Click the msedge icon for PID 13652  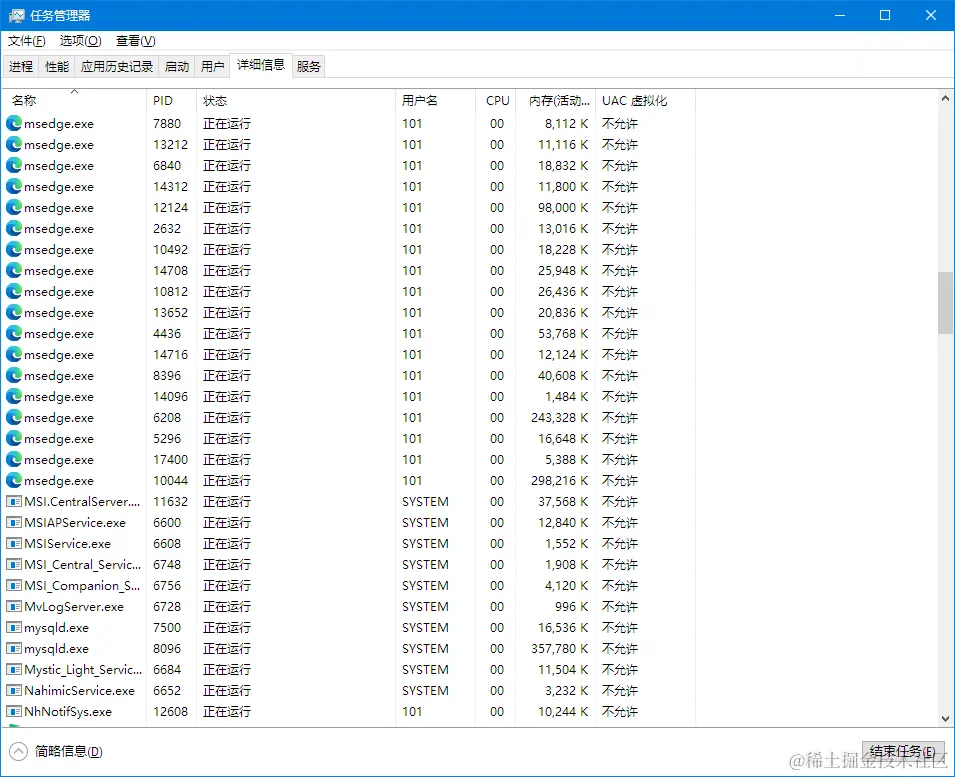(14, 312)
